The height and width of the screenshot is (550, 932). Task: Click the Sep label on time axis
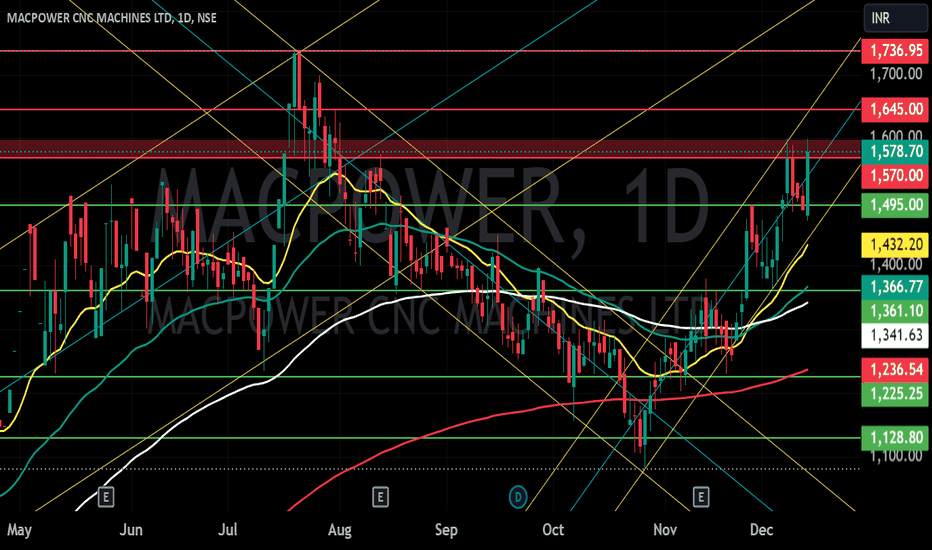point(446,530)
